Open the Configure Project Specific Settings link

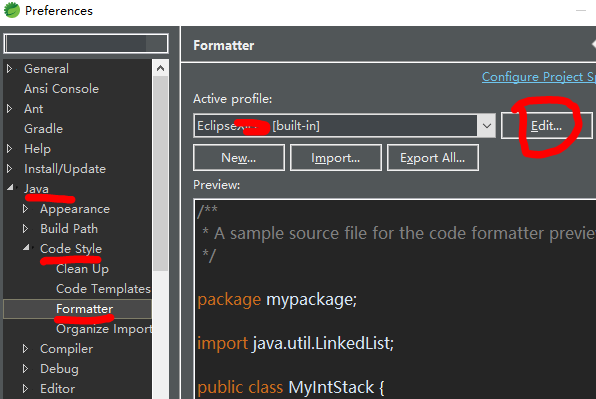[539, 77]
